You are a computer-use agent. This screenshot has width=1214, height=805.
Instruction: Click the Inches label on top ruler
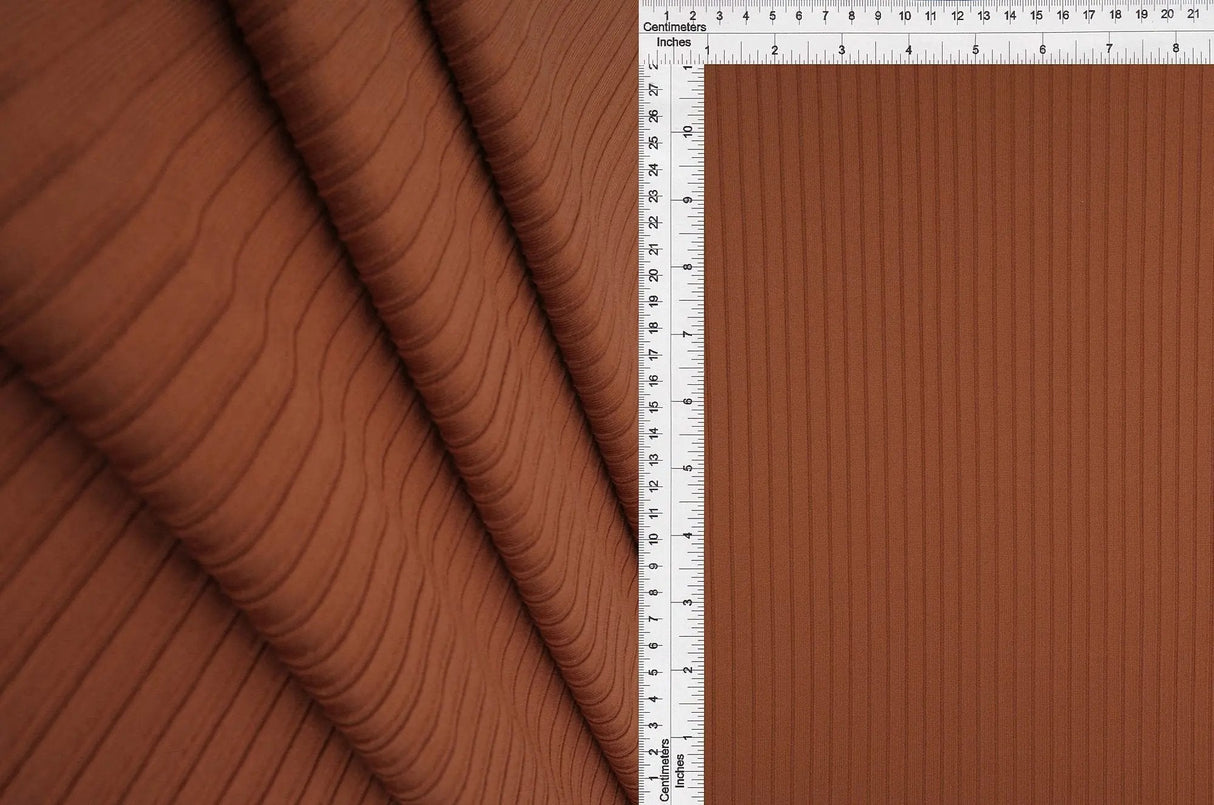click(x=676, y=42)
